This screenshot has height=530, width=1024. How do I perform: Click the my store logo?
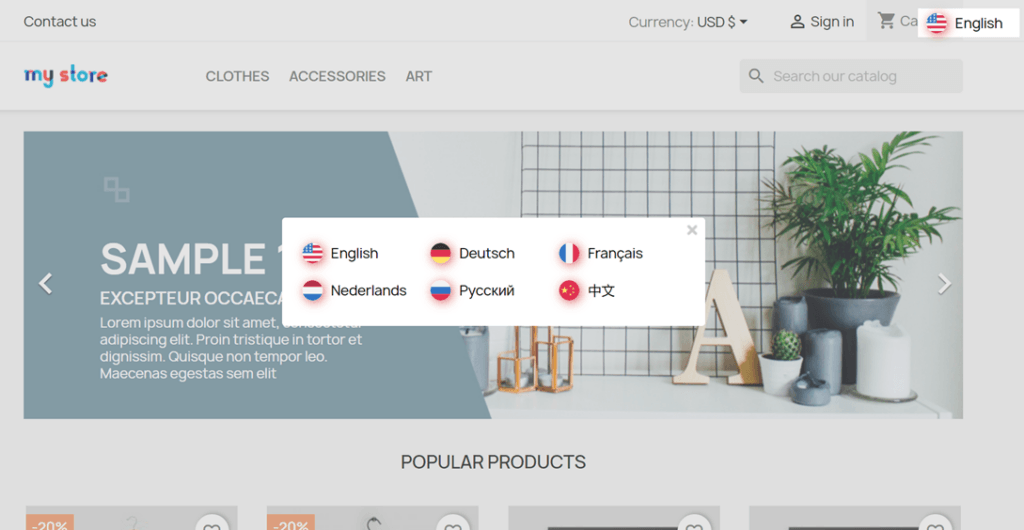point(66,76)
